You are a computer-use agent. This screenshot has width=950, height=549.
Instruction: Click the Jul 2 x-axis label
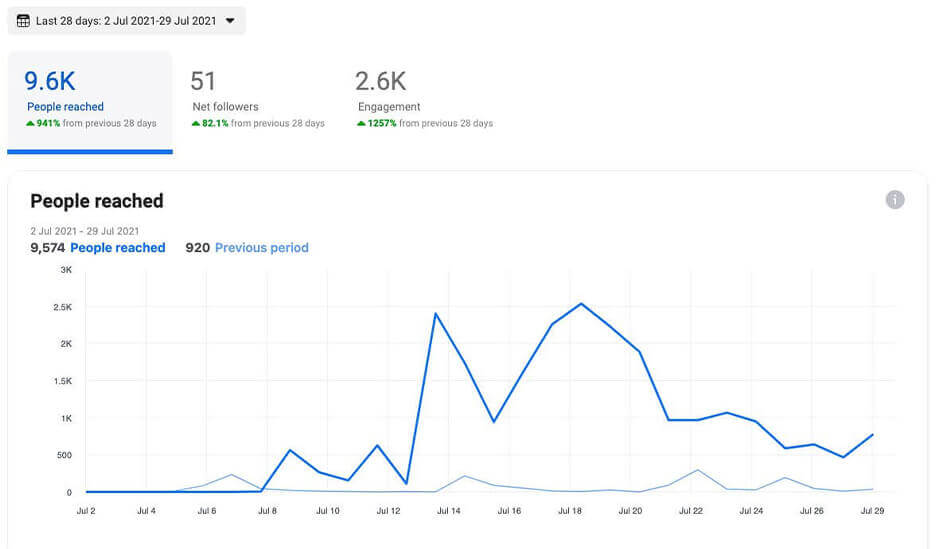coord(86,511)
